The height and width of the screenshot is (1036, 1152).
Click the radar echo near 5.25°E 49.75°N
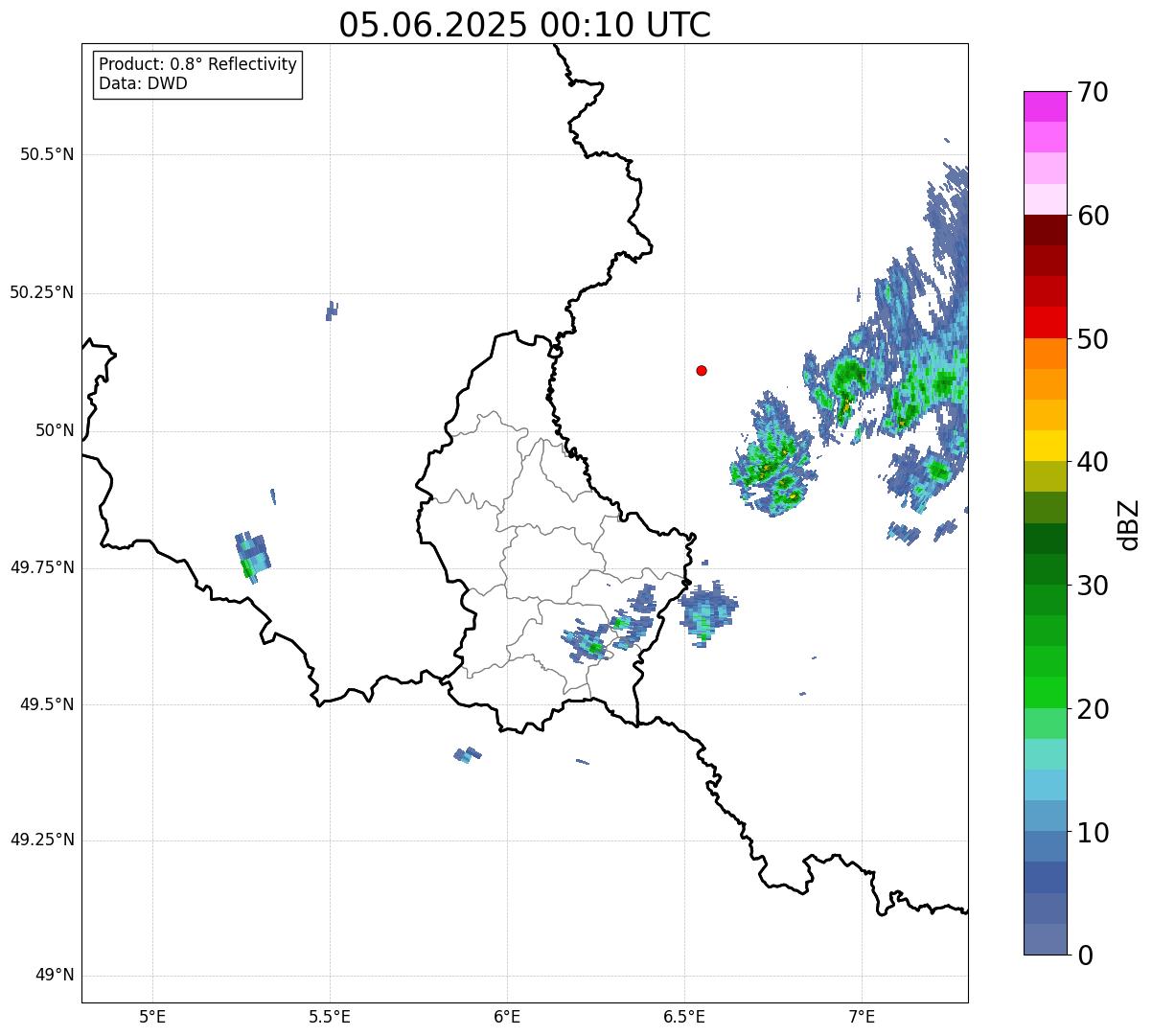click(253, 557)
